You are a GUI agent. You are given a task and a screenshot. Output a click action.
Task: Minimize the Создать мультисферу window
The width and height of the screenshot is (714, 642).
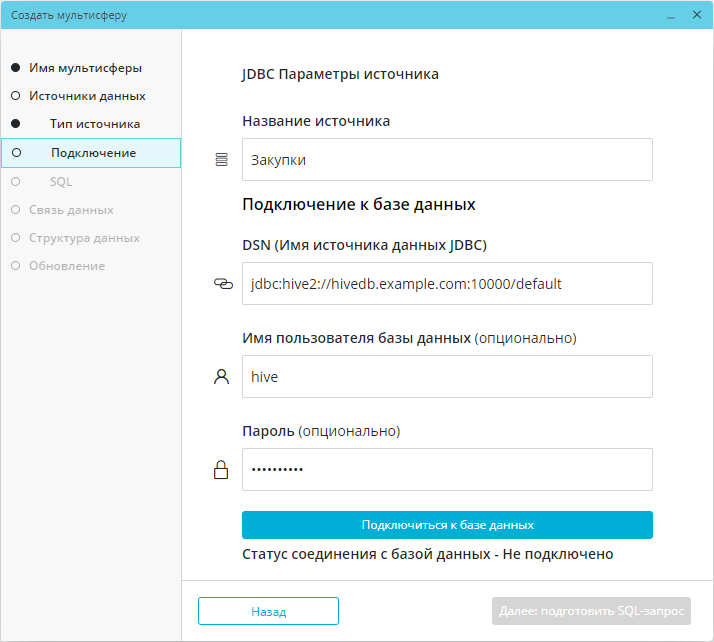click(x=669, y=15)
